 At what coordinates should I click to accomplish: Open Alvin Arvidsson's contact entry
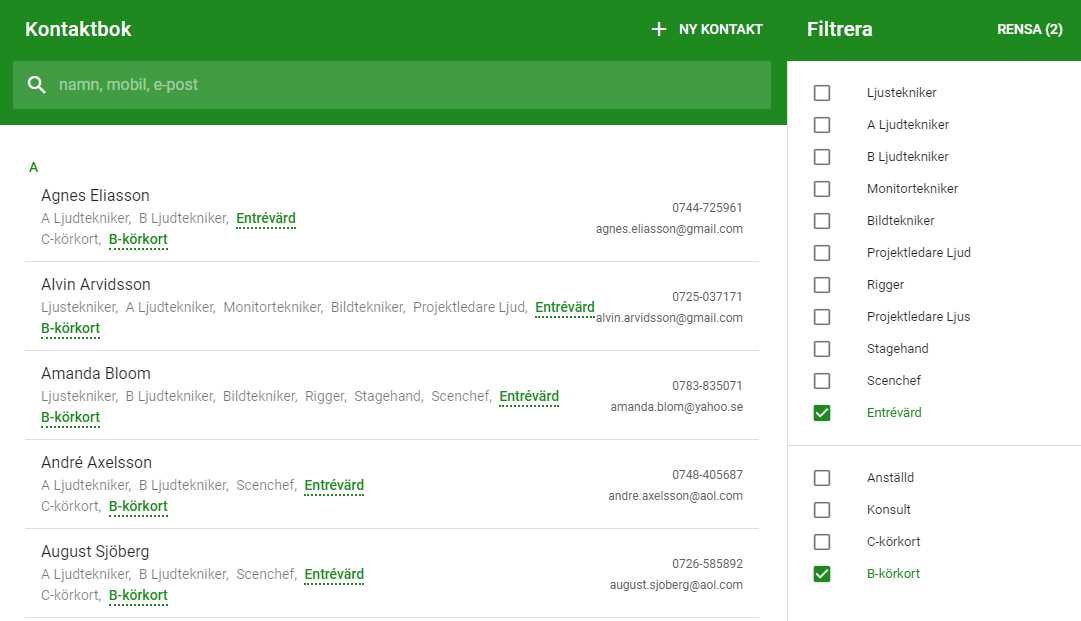pyautogui.click(x=95, y=285)
